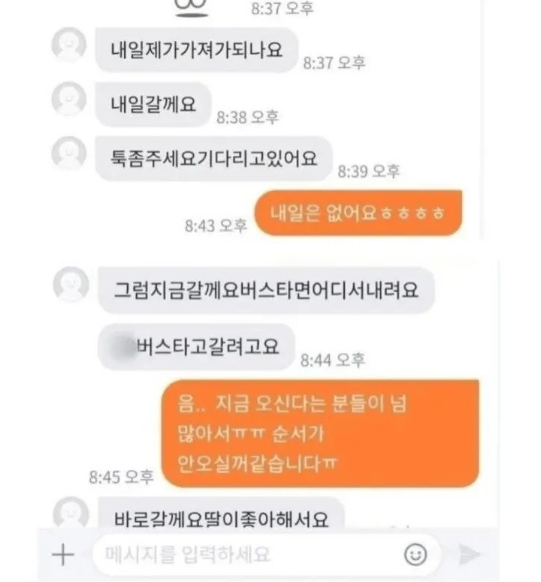
Task: Tap profile avatar next to 내일갈께요
Action: click(69, 99)
